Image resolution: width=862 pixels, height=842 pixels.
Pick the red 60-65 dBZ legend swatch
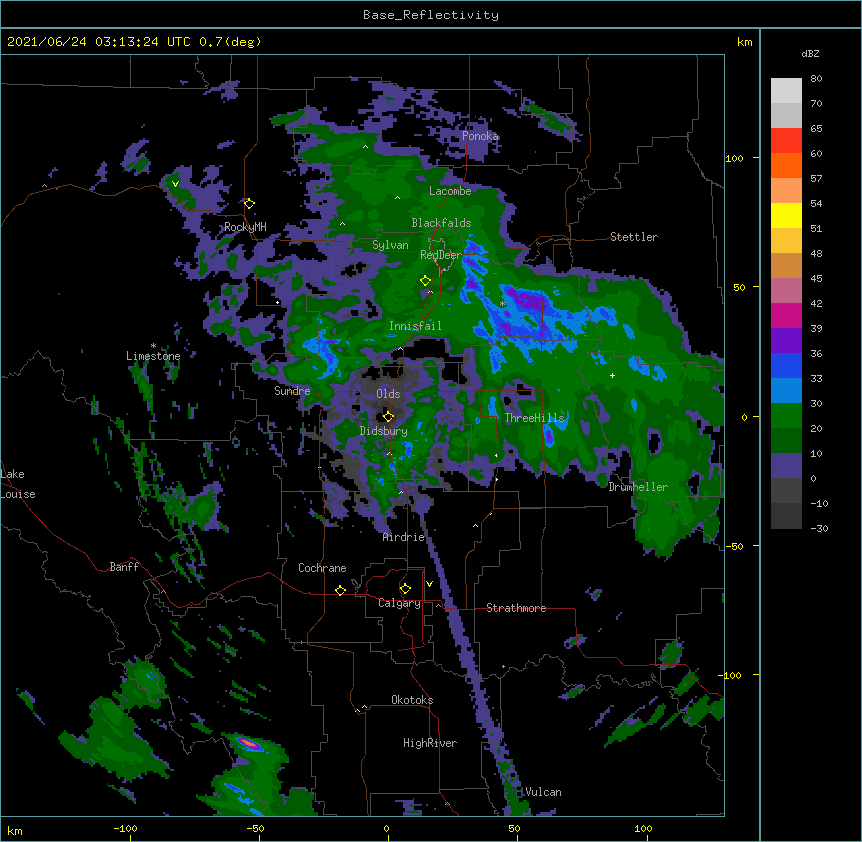[786, 141]
